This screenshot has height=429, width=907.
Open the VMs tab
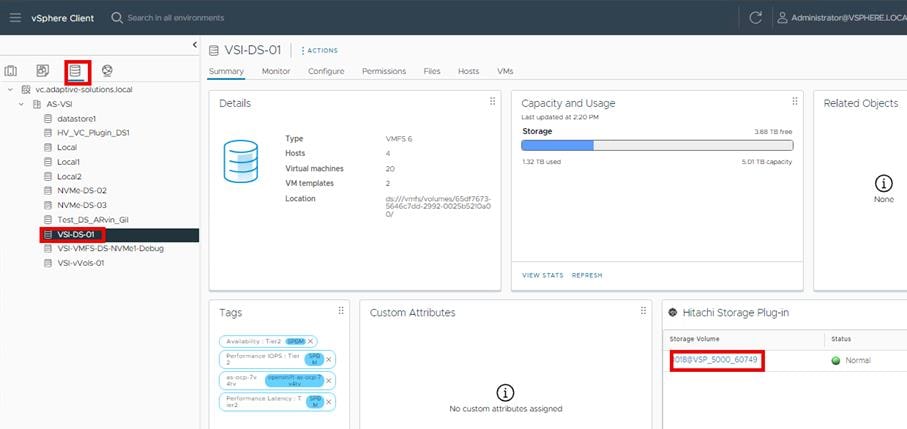pyautogui.click(x=505, y=71)
